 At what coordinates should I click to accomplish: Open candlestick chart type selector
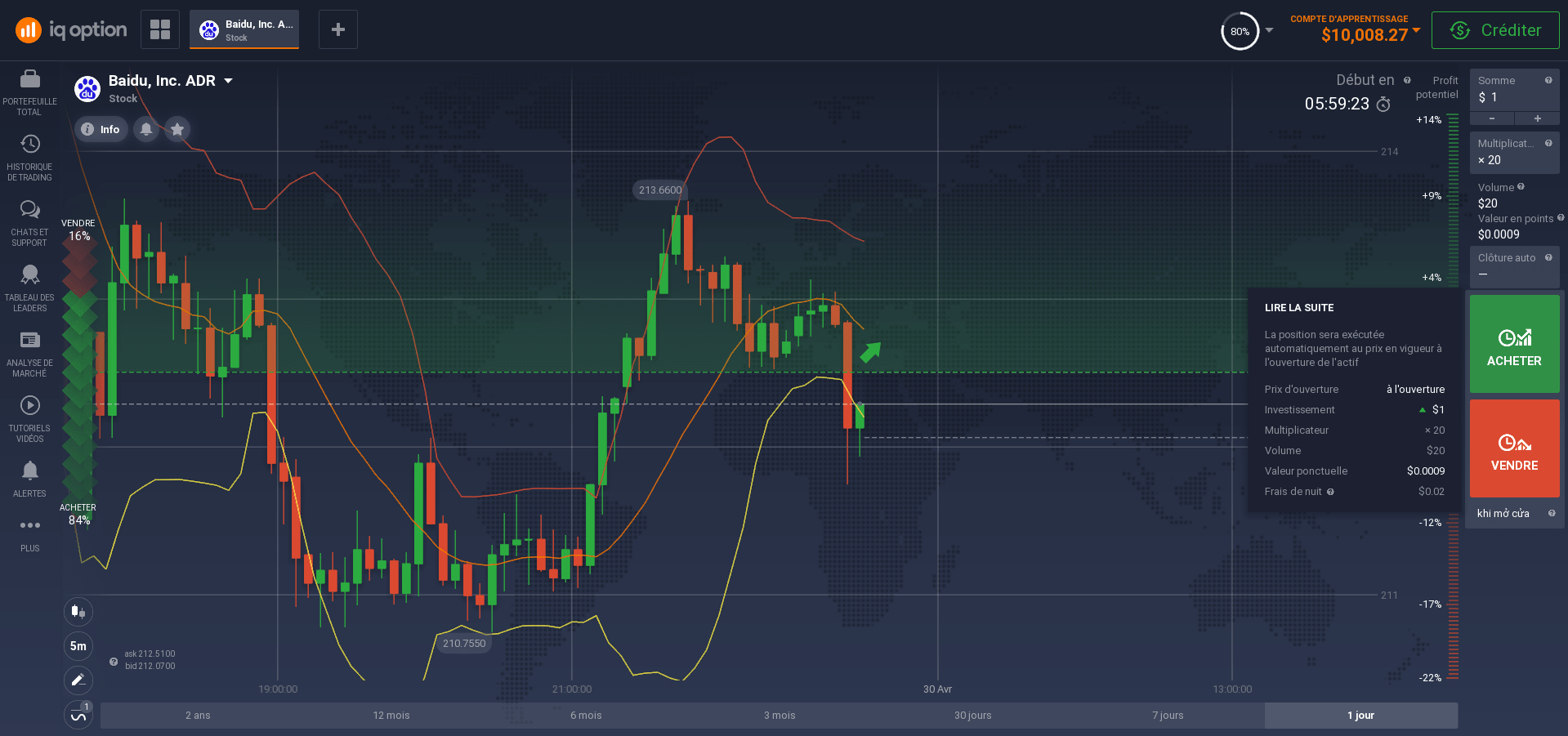pyautogui.click(x=78, y=611)
